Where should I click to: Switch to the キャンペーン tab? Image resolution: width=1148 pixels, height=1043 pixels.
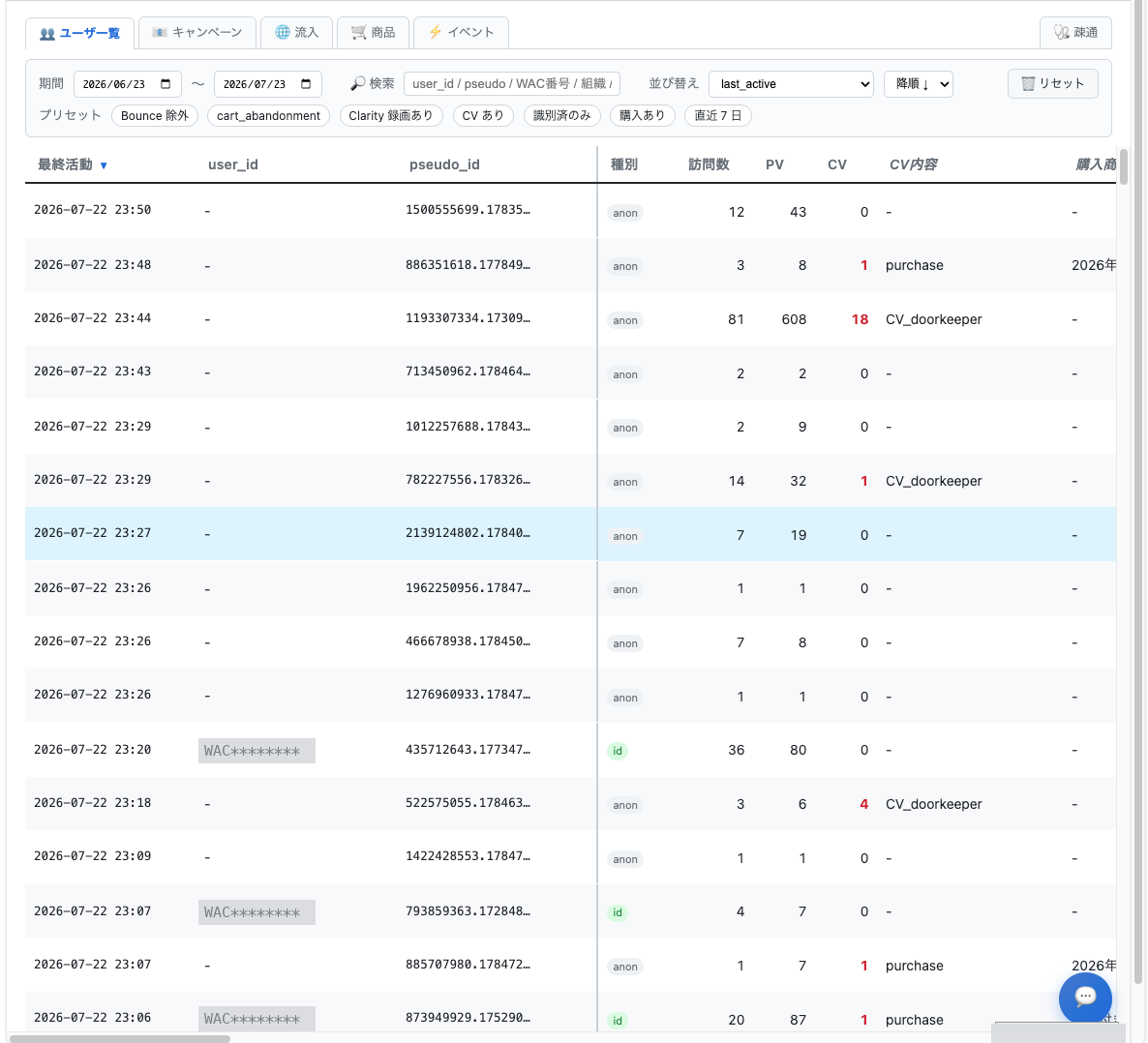coord(196,32)
